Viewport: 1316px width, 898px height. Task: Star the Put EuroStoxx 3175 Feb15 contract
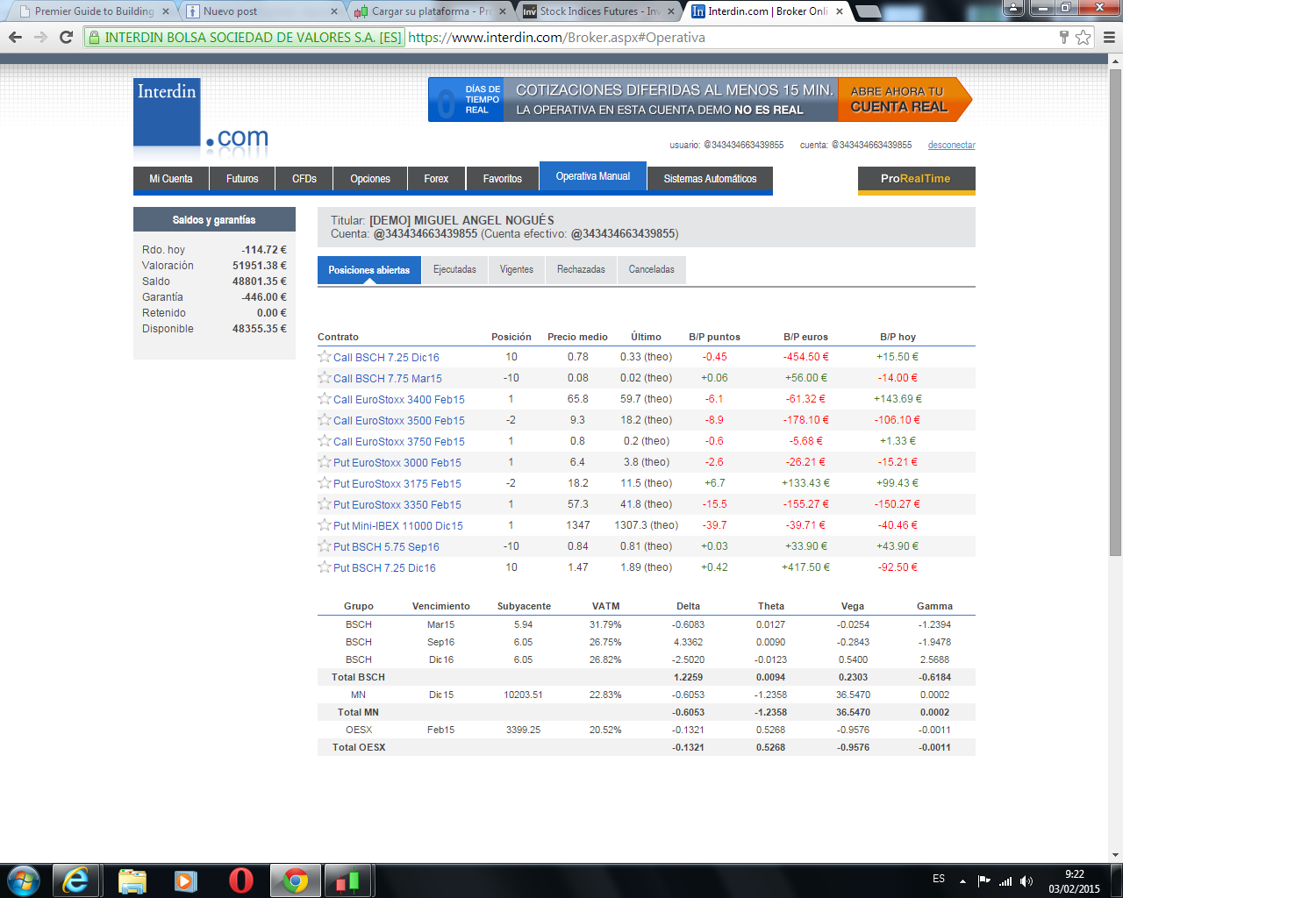pyautogui.click(x=325, y=483)
